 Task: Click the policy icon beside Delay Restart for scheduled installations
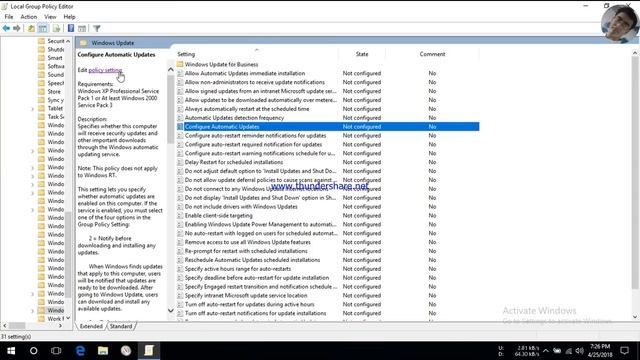(x=180, y=162)
